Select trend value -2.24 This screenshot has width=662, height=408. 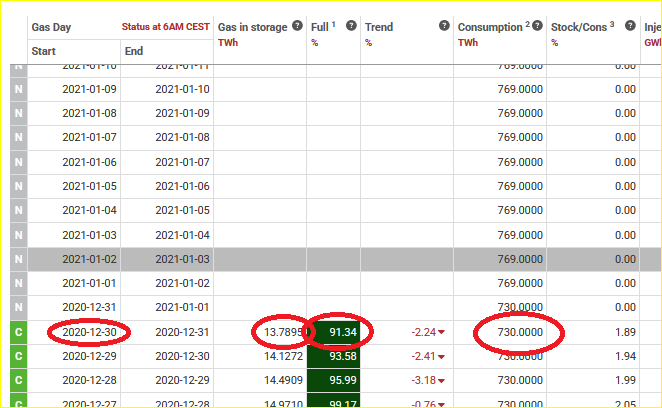click(423, 332)
